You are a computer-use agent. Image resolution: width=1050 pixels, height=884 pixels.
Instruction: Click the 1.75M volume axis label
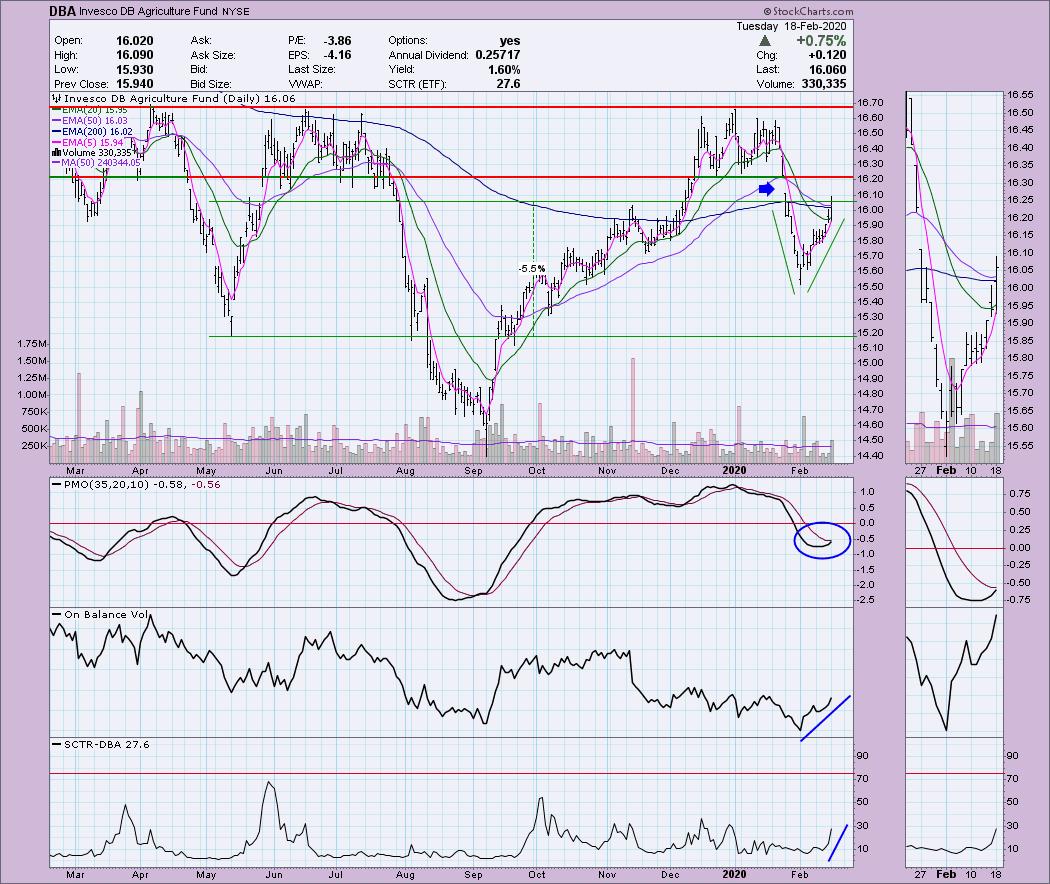32,344
